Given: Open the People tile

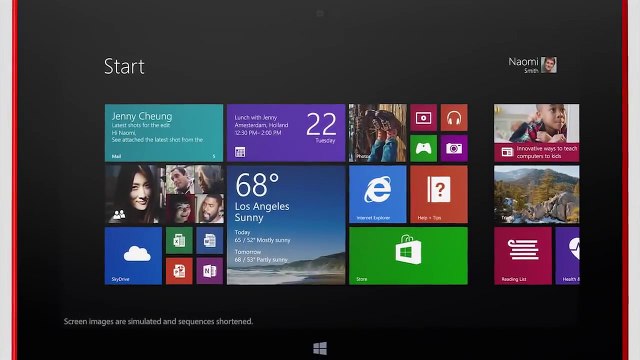Looking at the screenshot, I should [x=164, y=194].
